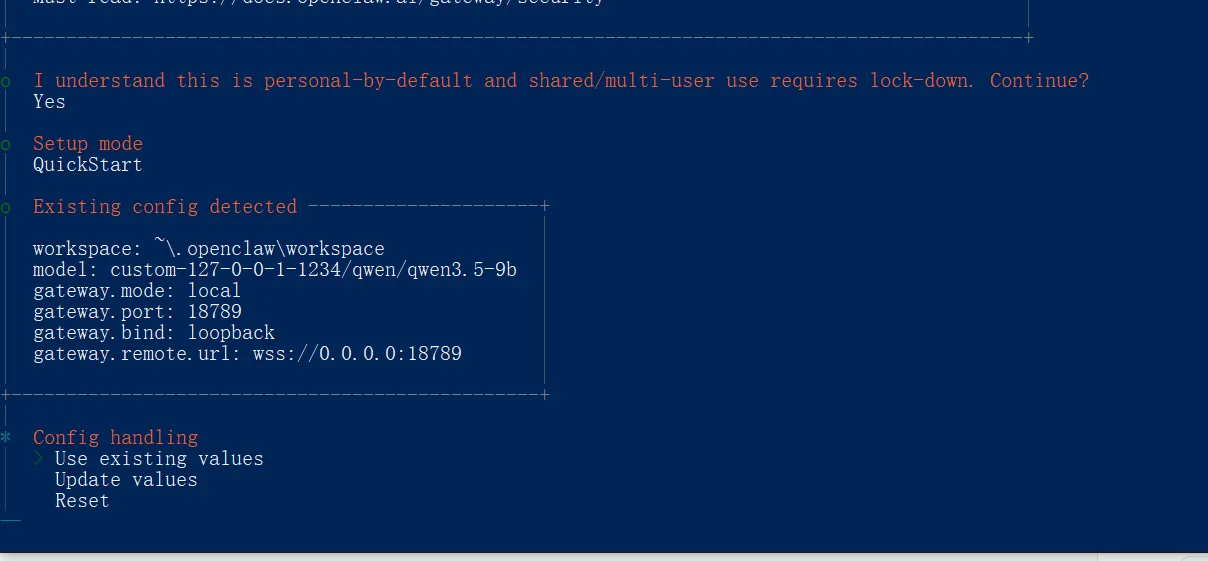
Task: Click the step marker before the lock-down confirmation
Action: coord(6,81)
